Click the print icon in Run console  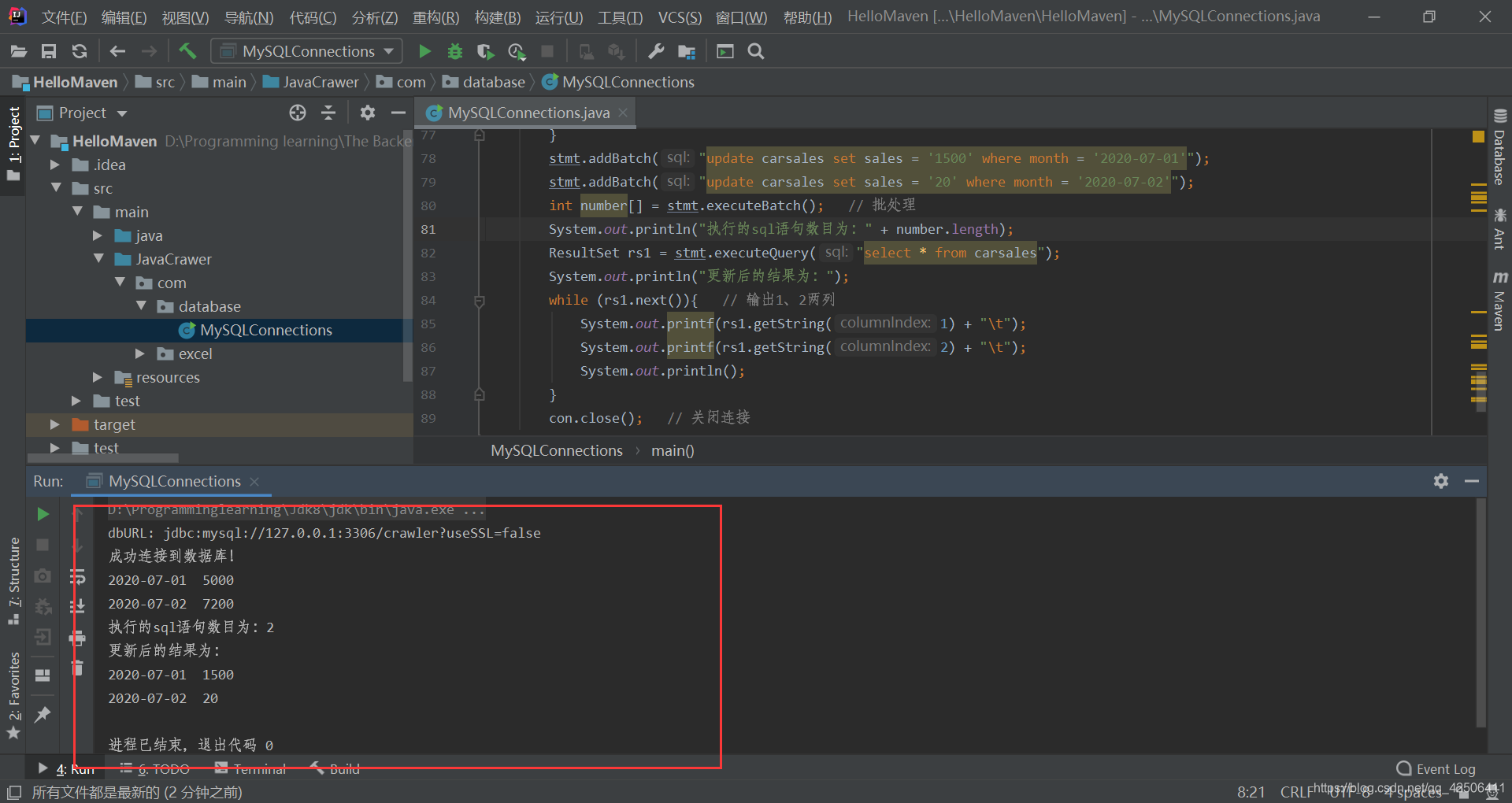pyautogui.click(x=77, y=638)
